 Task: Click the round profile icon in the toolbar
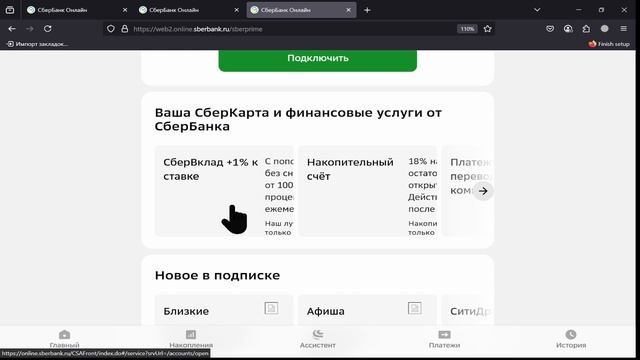604,29
